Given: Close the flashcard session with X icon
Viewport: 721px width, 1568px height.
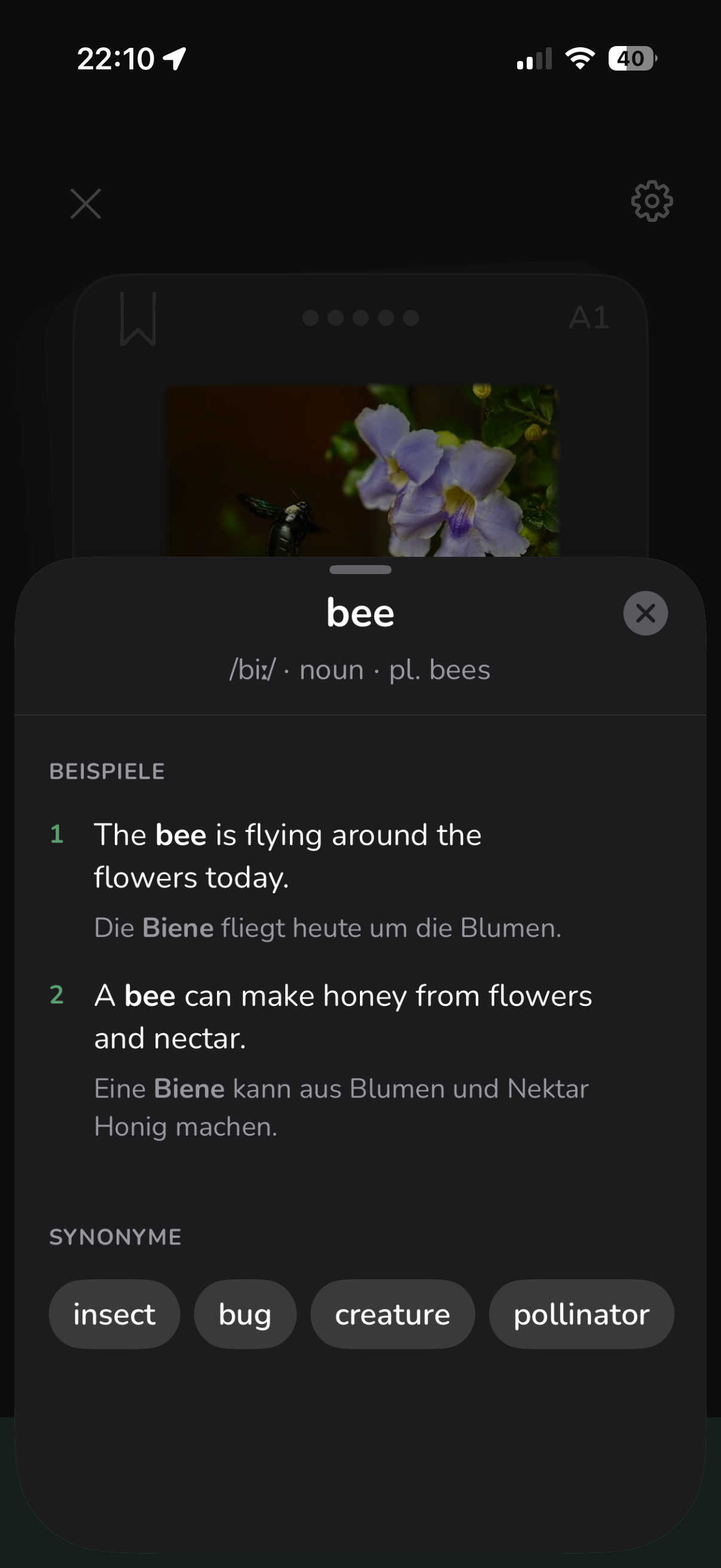Looking at the screenshot, I should 85,203.
